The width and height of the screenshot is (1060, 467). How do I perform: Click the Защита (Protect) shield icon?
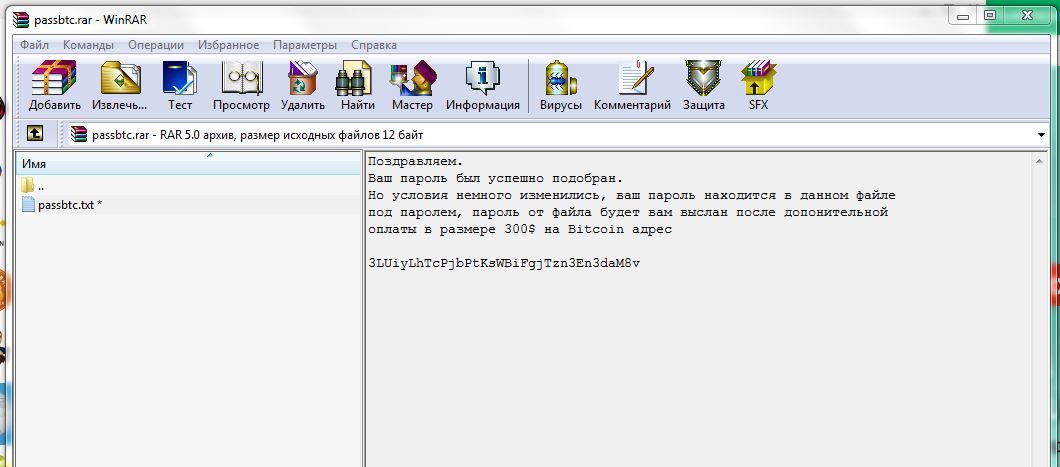(x=703, y=85)
